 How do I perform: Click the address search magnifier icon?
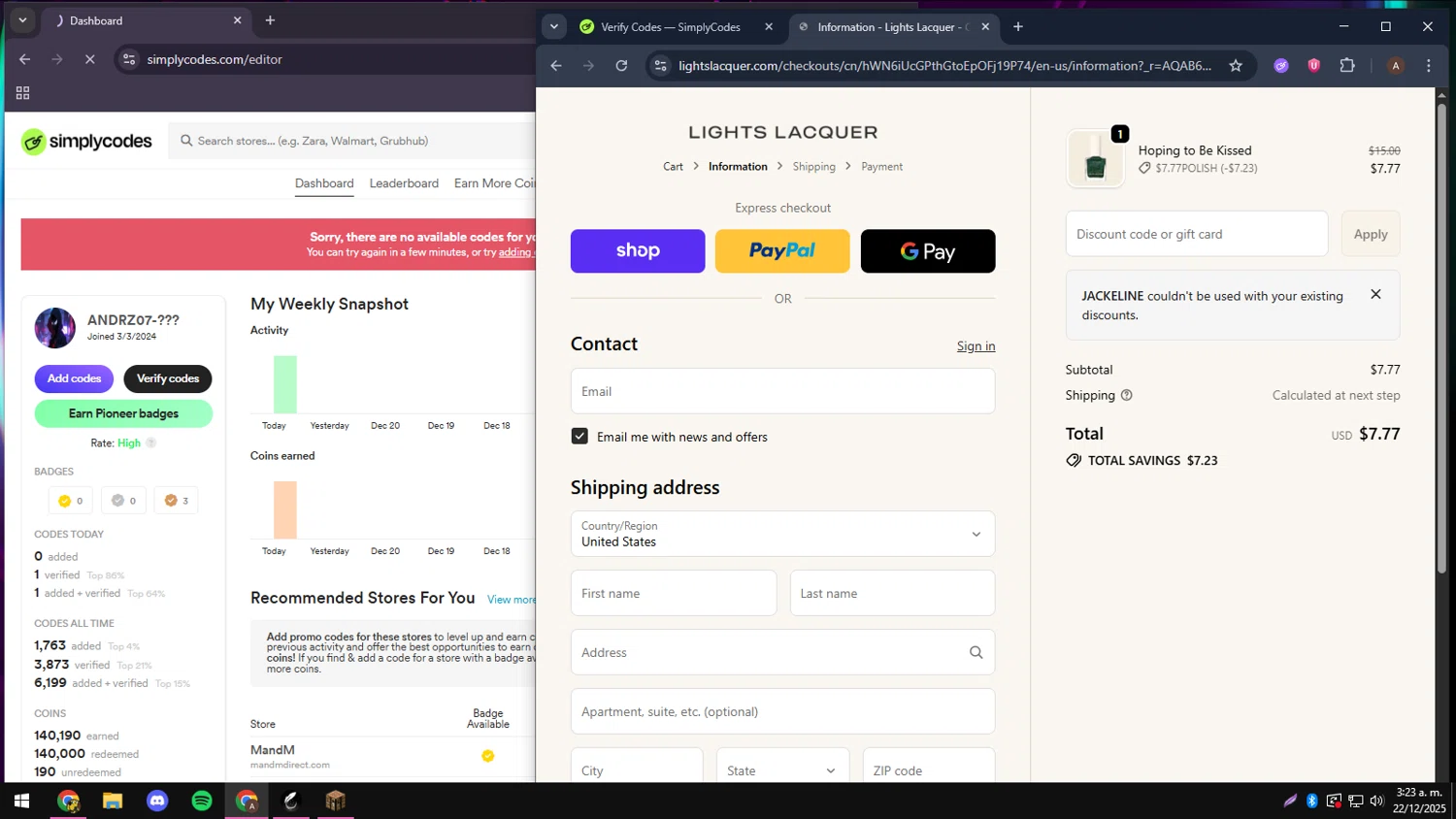(976, 652)
